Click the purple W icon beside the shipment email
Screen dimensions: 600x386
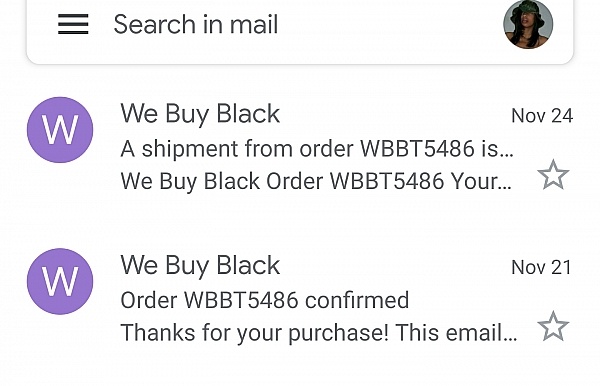point(60,130)
